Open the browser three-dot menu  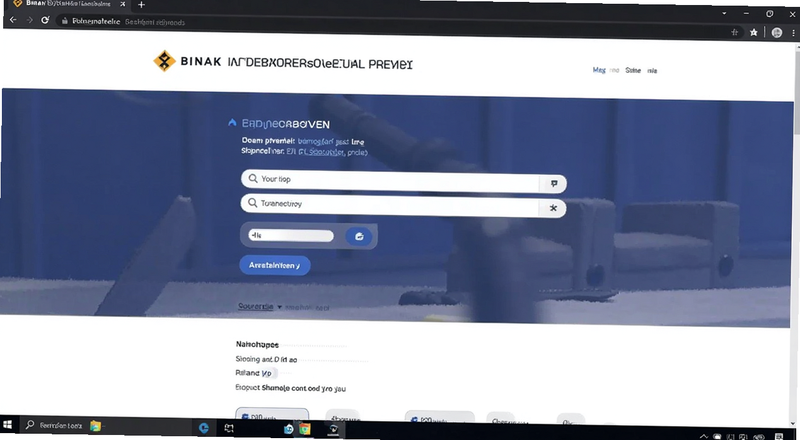point(794,33)
